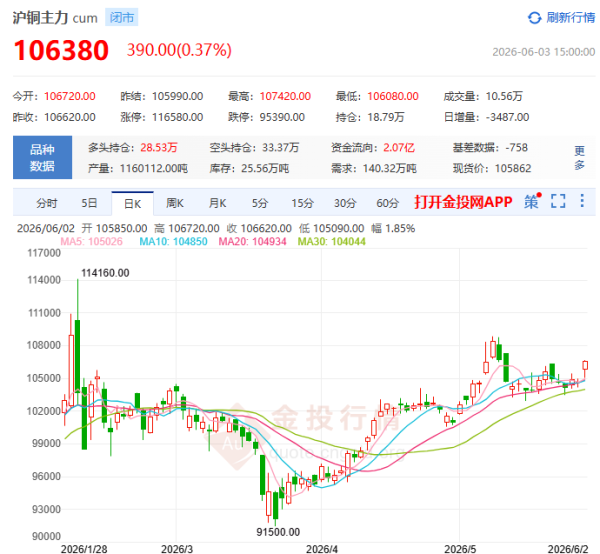The image size is (600, 554).
Task: Click the 昨收 value 106620.00
Action: [x=70, y=117]
